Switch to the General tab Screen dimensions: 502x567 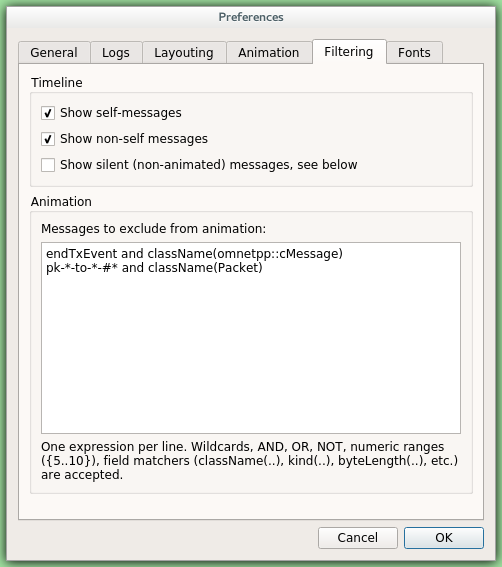(54, 52)
